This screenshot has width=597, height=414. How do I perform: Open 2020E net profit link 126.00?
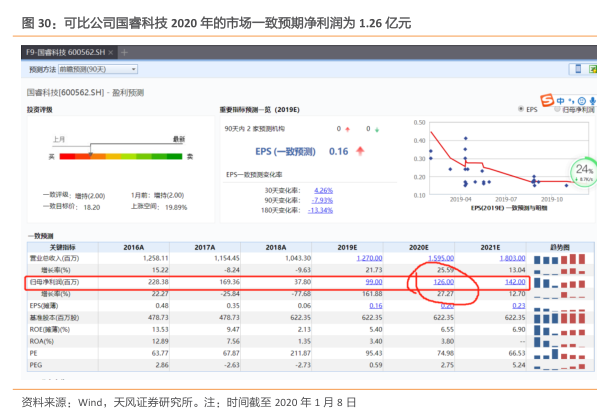tap(444, 282)
